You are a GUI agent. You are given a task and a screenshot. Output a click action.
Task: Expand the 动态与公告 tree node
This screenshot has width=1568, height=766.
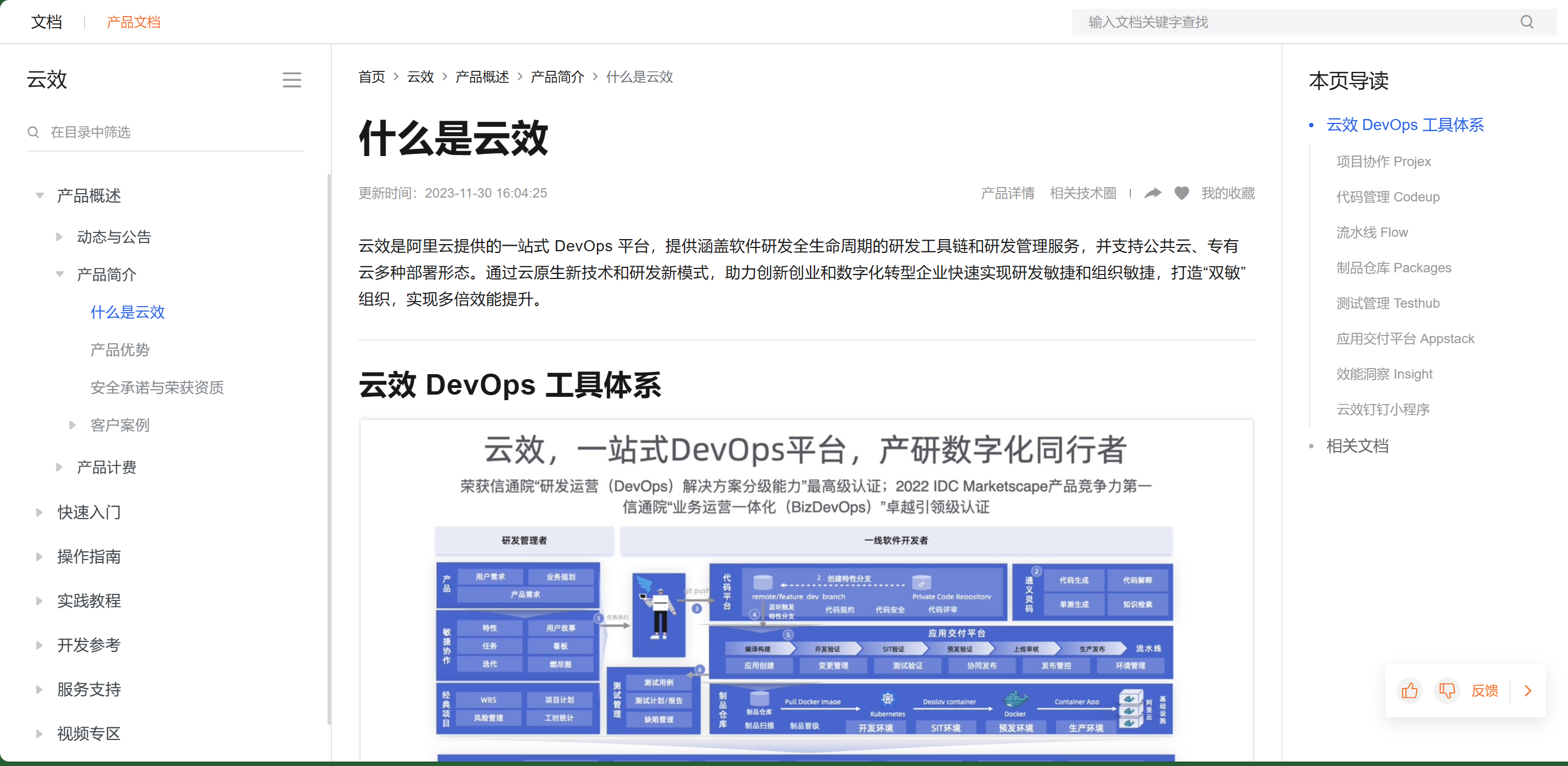coord(59,237)
